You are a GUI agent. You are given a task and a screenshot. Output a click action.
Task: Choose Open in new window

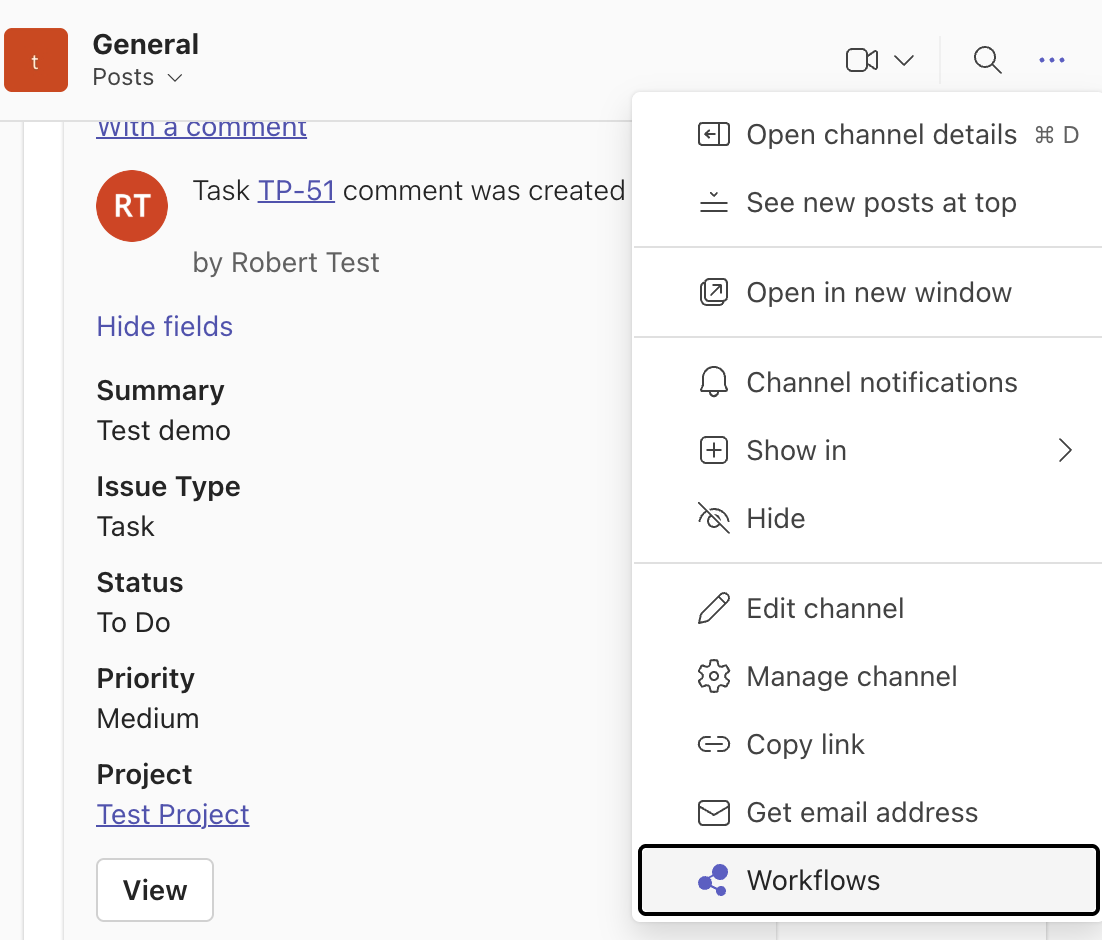(878, 293)
